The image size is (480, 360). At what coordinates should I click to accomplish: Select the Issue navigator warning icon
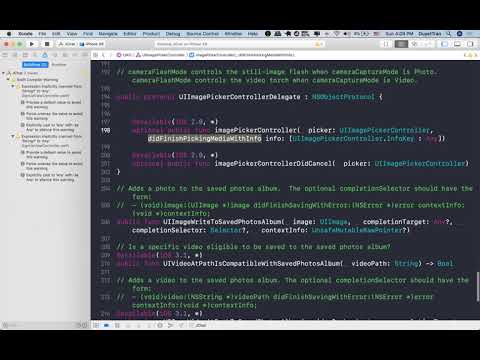(x=45, y=55)
